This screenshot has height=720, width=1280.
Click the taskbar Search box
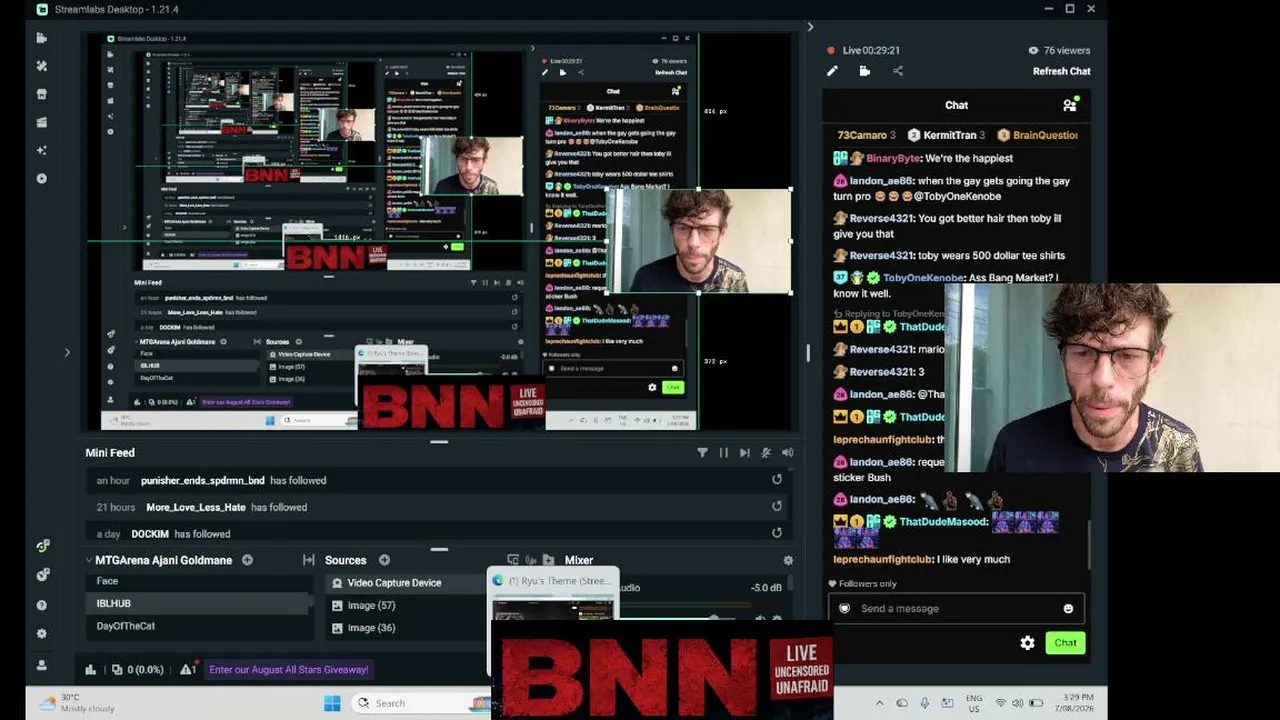[x=420, y=703]
